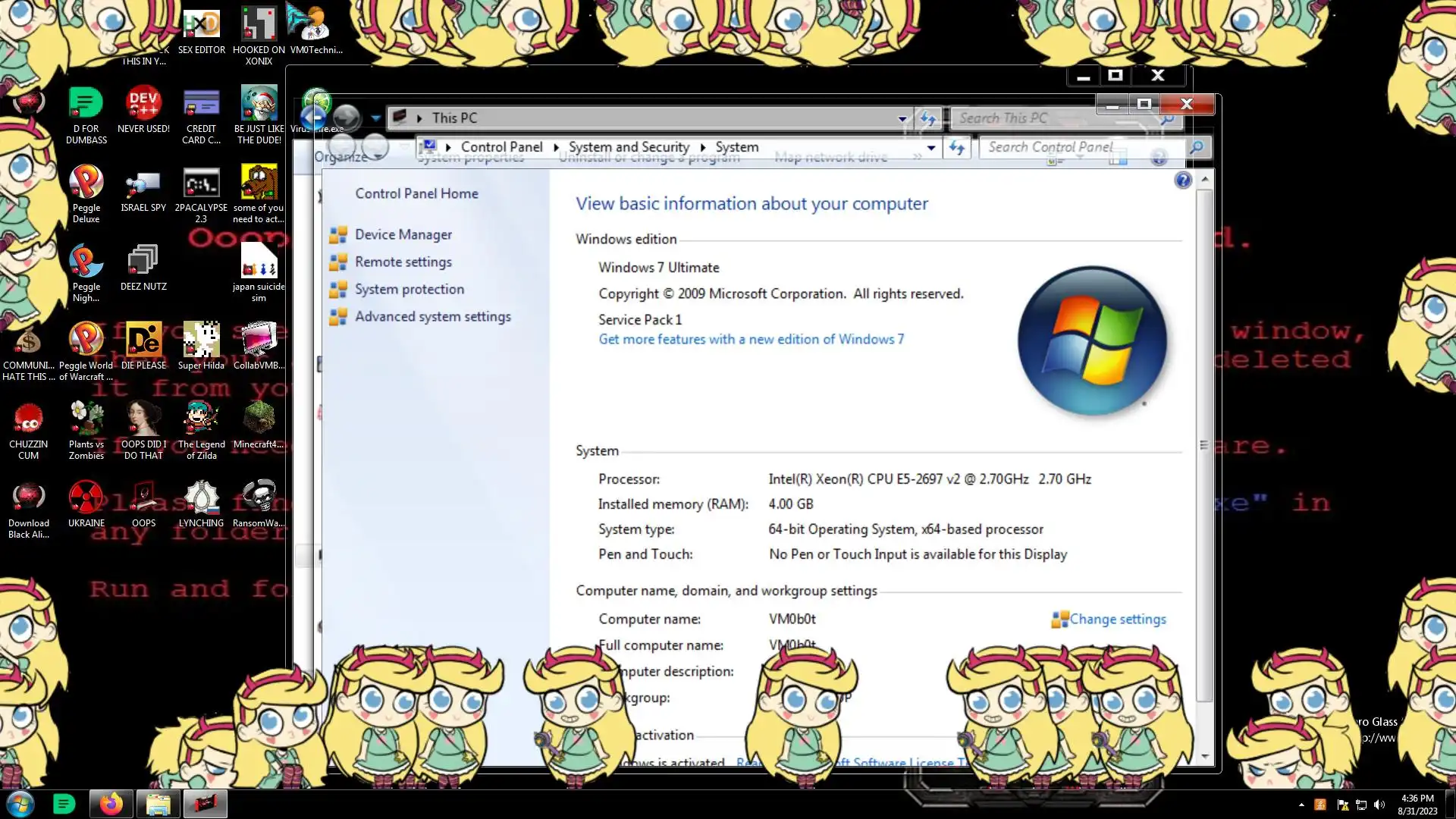This screenshot has height=819, width=1456.
Task: Expand the This PC address dropdown arrow
Action: coord(902,118)
